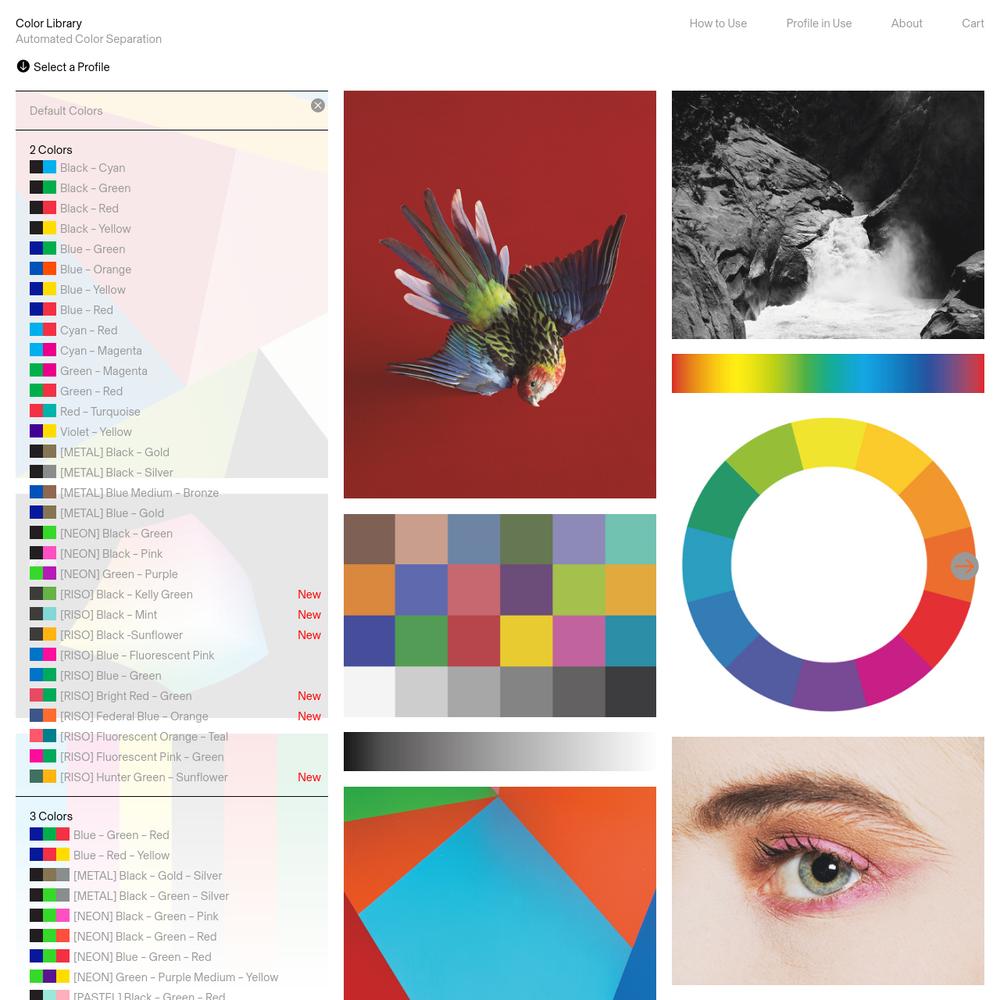The width and height of the screenshot is (1000, 1000).
Task: Open the Cart
Action: pos(973,24)
